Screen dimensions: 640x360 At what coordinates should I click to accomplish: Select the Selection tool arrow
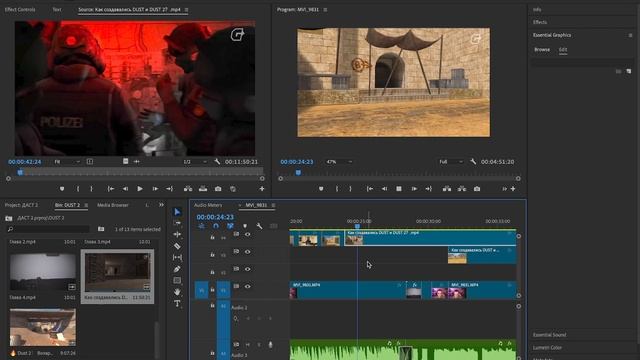[177, 212]
